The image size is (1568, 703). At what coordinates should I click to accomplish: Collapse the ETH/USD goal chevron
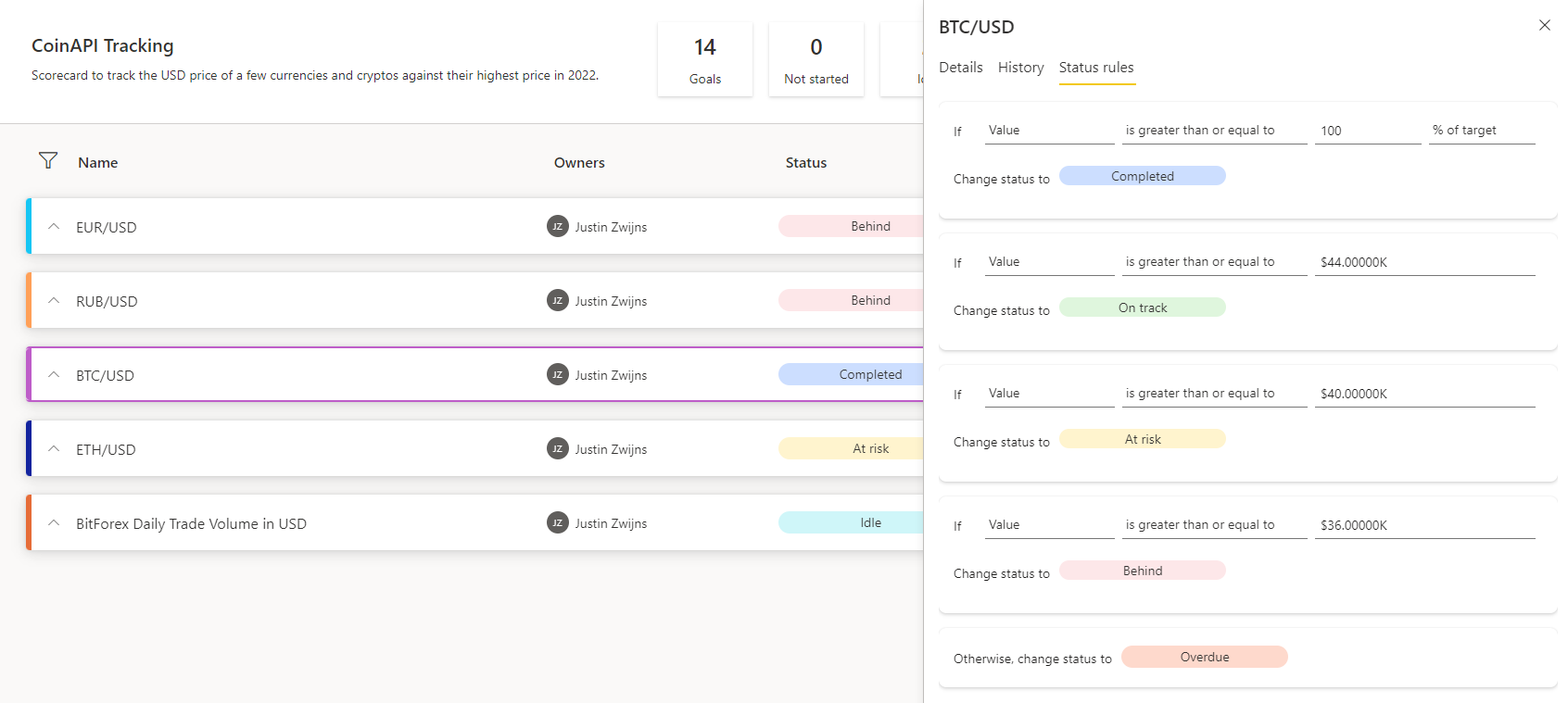[54, 449]
